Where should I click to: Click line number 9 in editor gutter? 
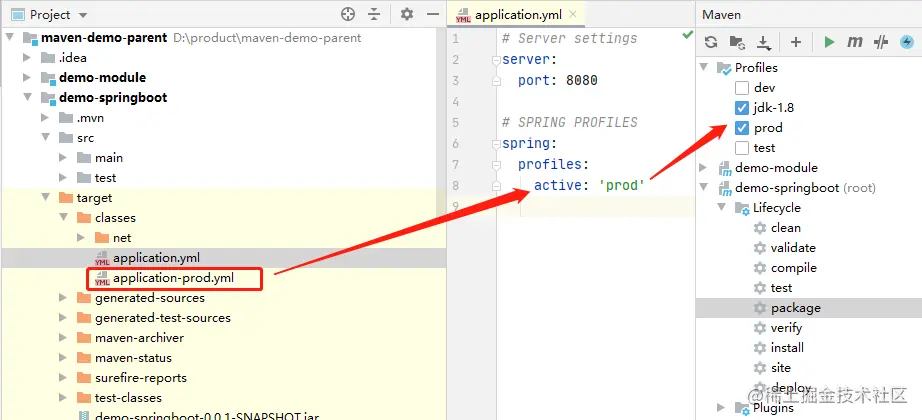tap(456, 207)
